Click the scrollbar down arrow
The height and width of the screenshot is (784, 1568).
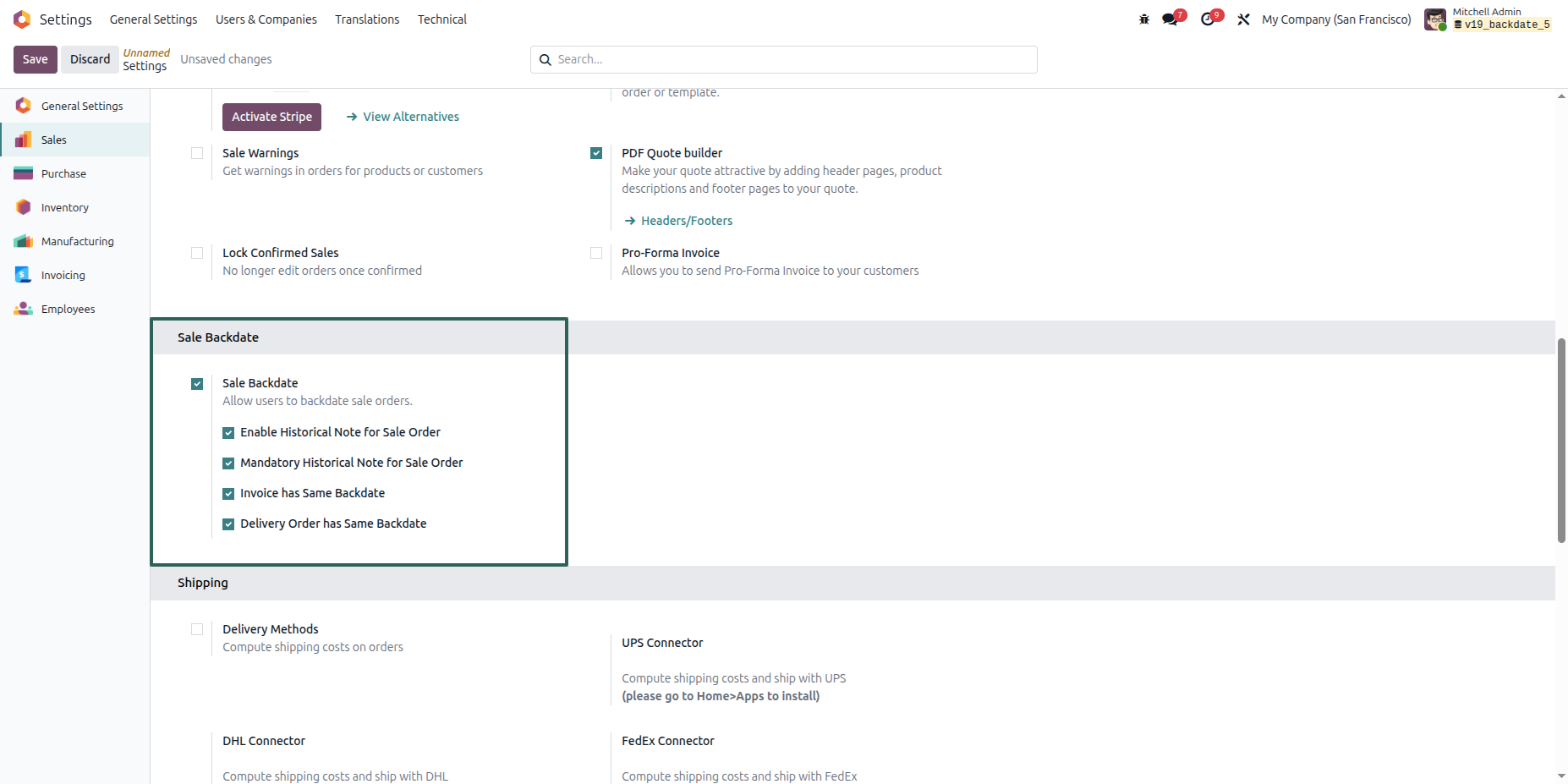(x=1561, y=776)
